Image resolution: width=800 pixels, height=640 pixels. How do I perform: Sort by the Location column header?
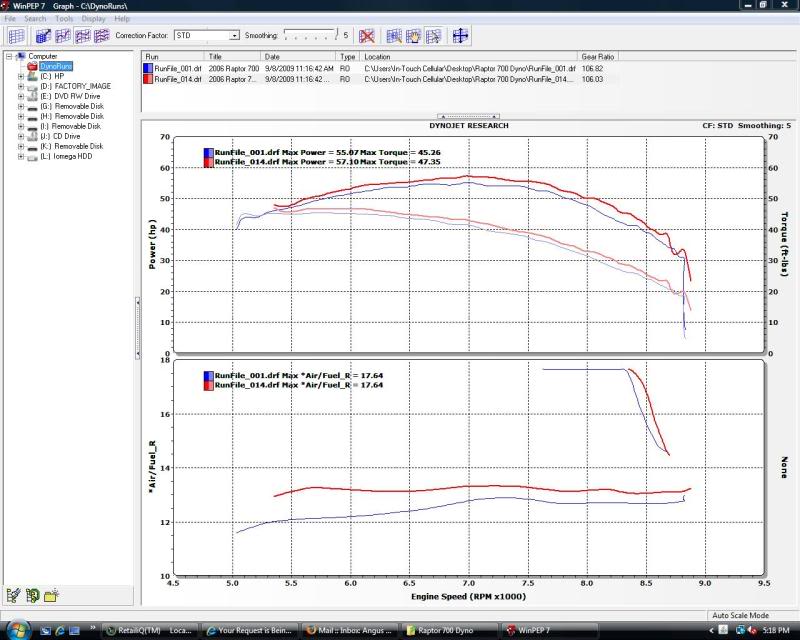click(x=468, y=57)
